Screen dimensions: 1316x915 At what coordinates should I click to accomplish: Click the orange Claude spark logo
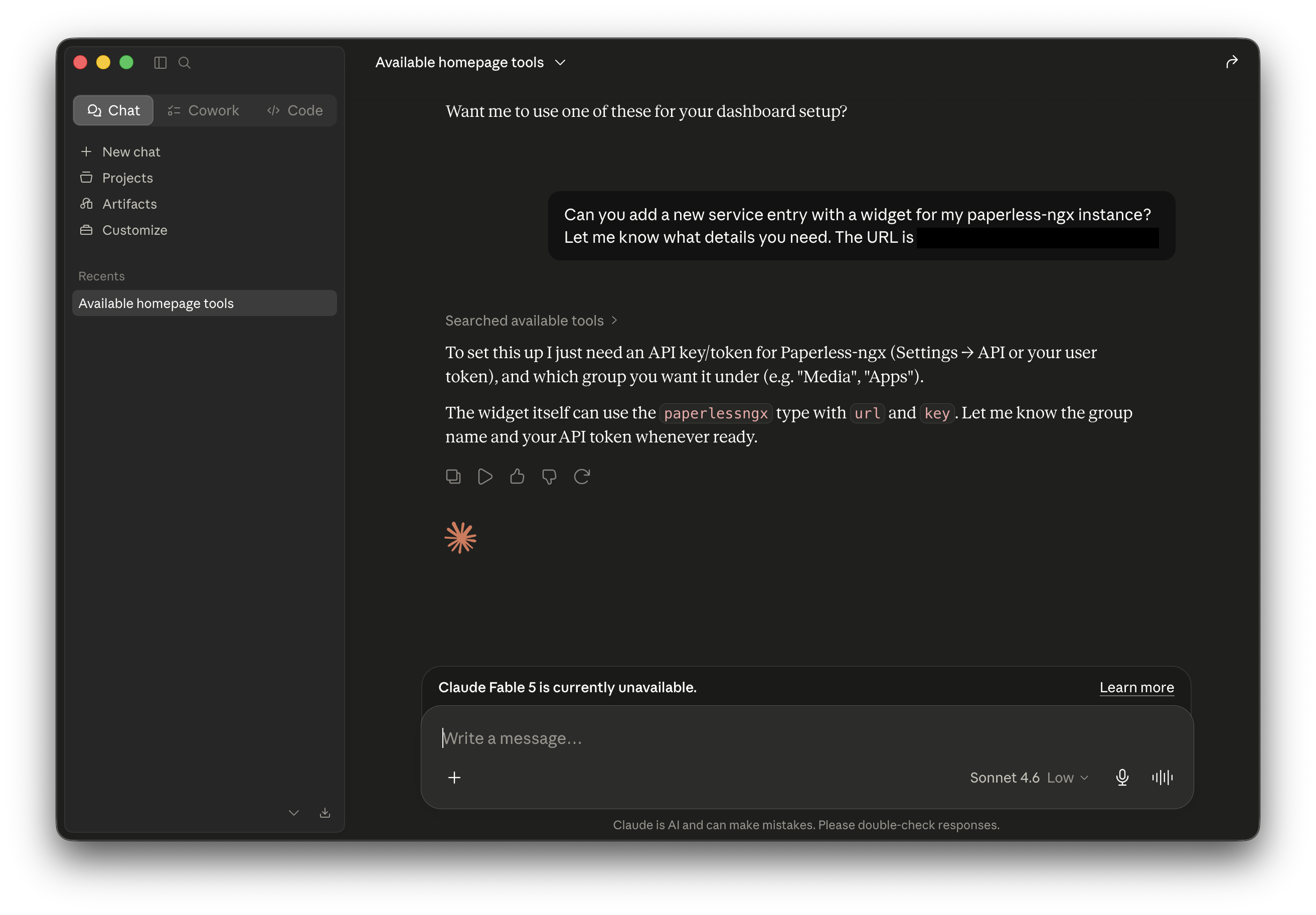tap(460, 537)
